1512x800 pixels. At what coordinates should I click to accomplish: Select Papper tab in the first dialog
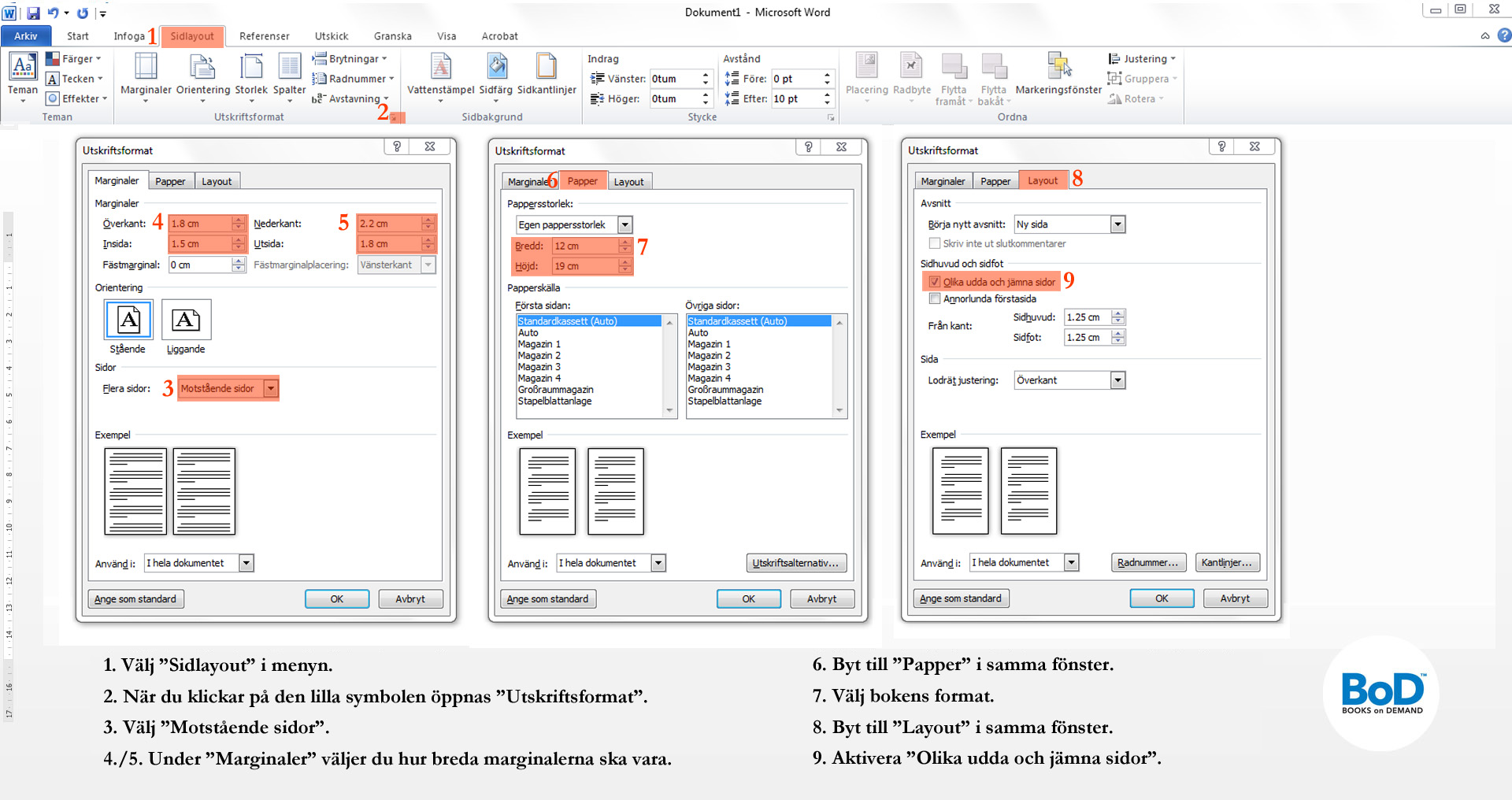pos(170,181)
